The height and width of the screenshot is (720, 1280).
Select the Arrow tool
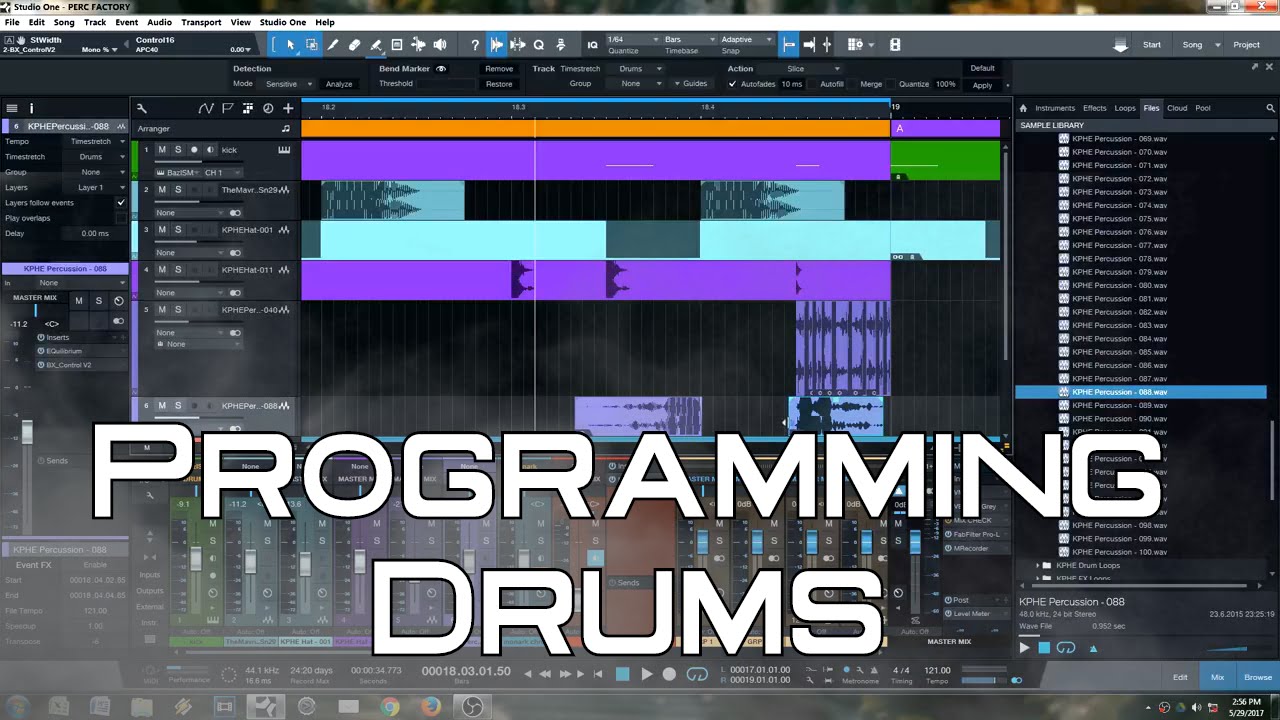coord(290,45)
